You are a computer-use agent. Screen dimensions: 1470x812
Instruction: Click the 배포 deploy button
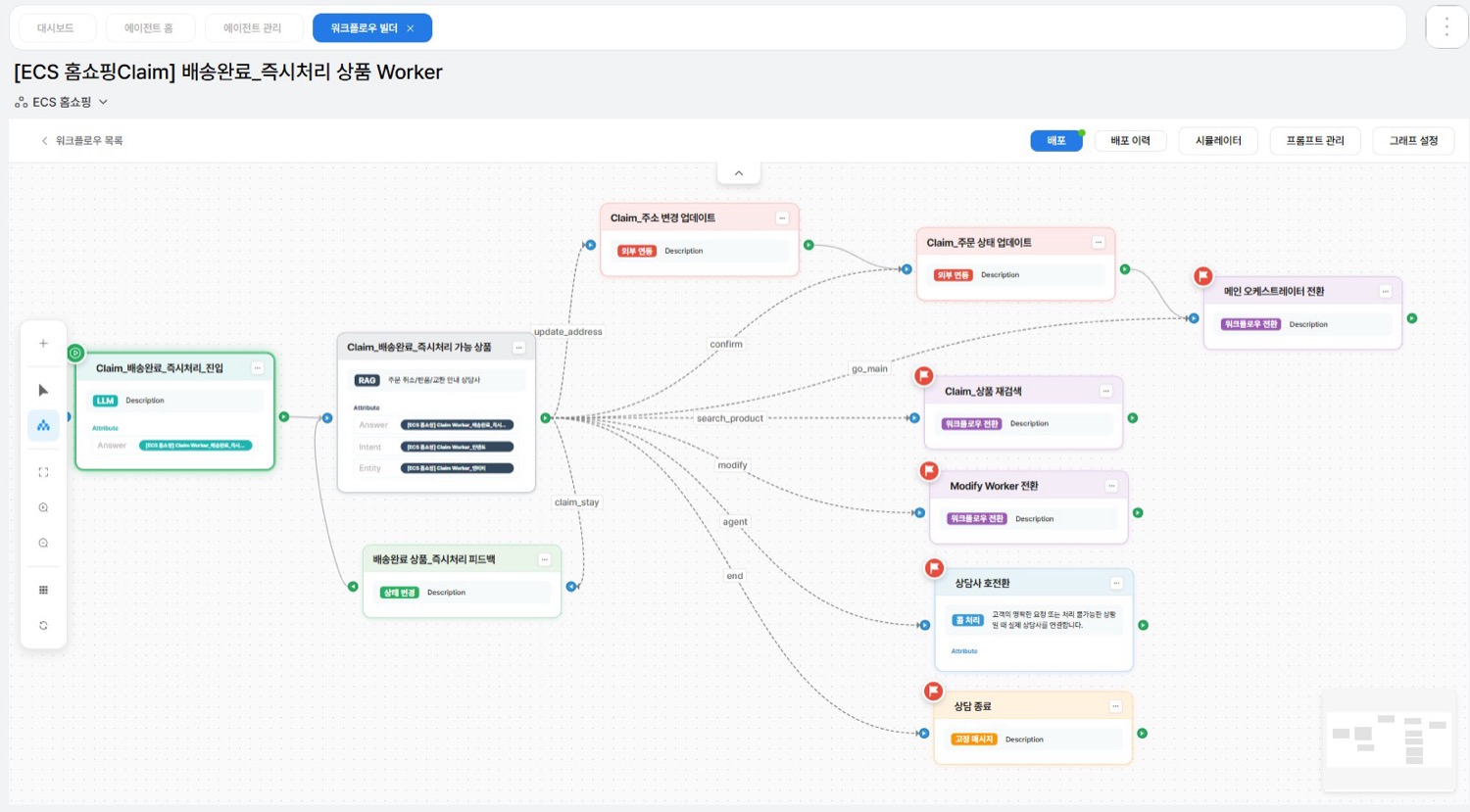[1056, 141]
